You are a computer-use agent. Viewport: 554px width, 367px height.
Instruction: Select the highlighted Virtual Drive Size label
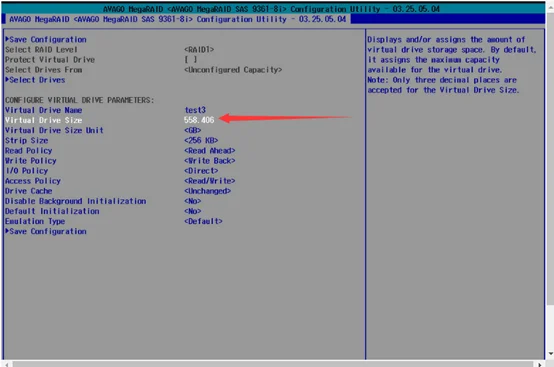pyautogui.click(x=43, y=120)
